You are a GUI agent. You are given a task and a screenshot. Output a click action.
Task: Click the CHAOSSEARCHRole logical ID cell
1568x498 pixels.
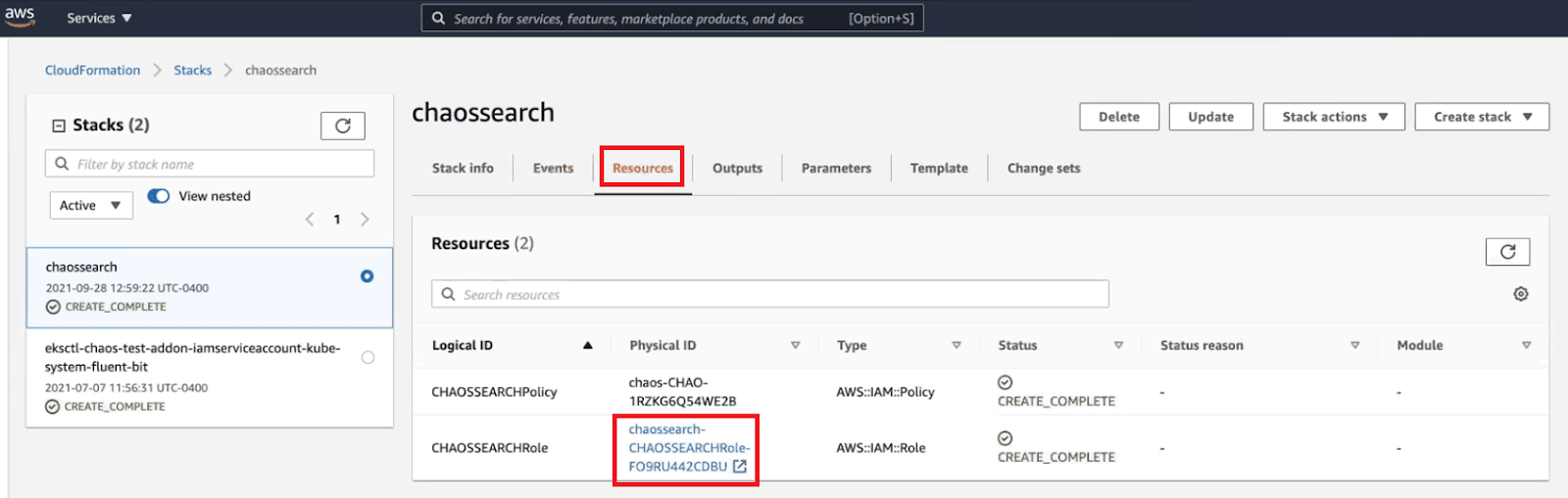click(x=489, y=448)
